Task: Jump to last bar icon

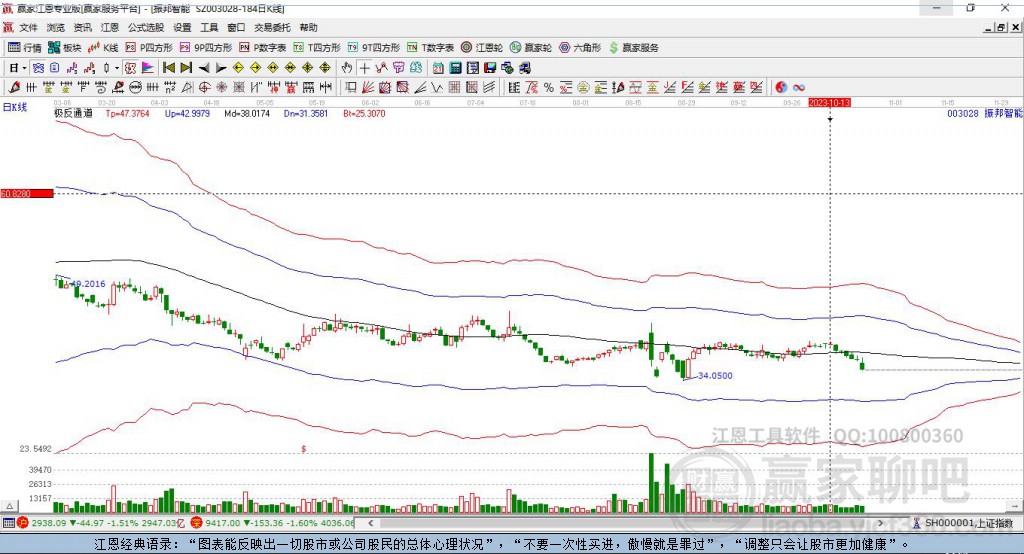Action: click(186, 68)
